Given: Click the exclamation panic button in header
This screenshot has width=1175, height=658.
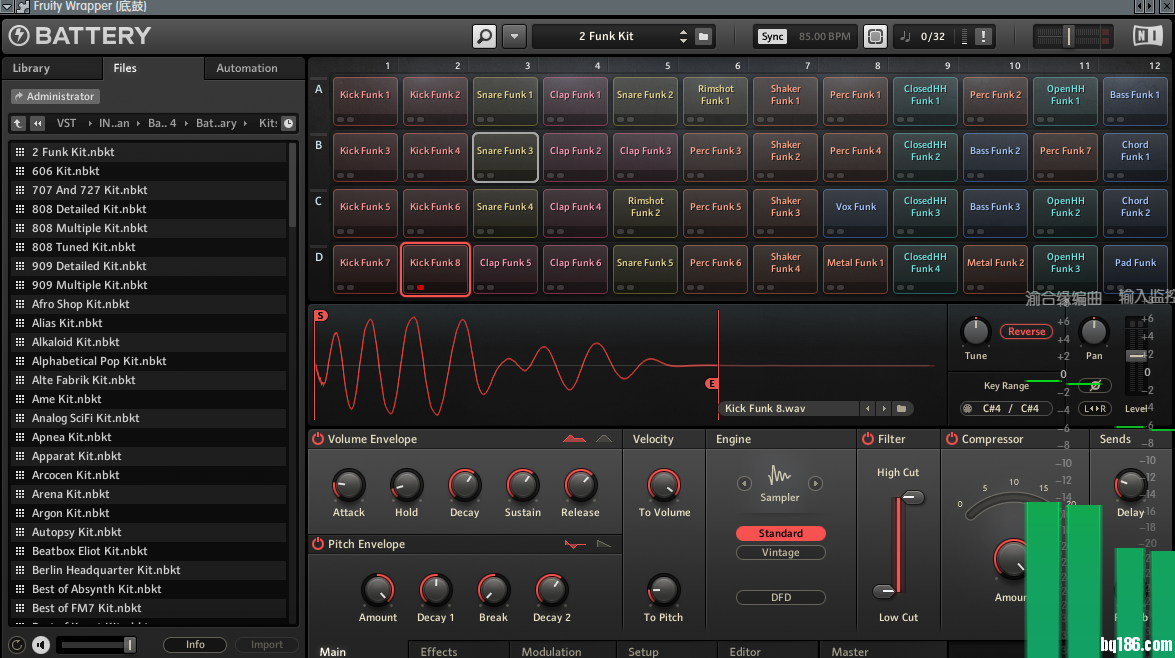Looking at the screenshot, I should coord(983,36).
